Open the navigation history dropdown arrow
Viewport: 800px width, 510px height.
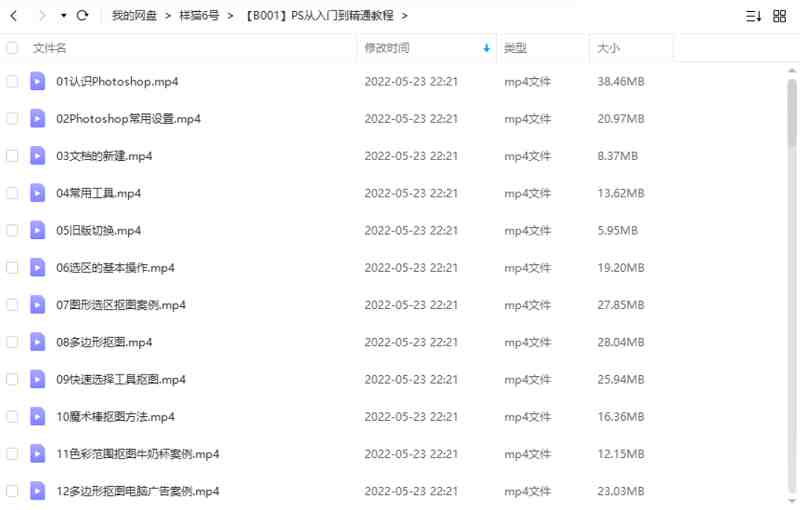pyautogui.click(x=63, y=16)
